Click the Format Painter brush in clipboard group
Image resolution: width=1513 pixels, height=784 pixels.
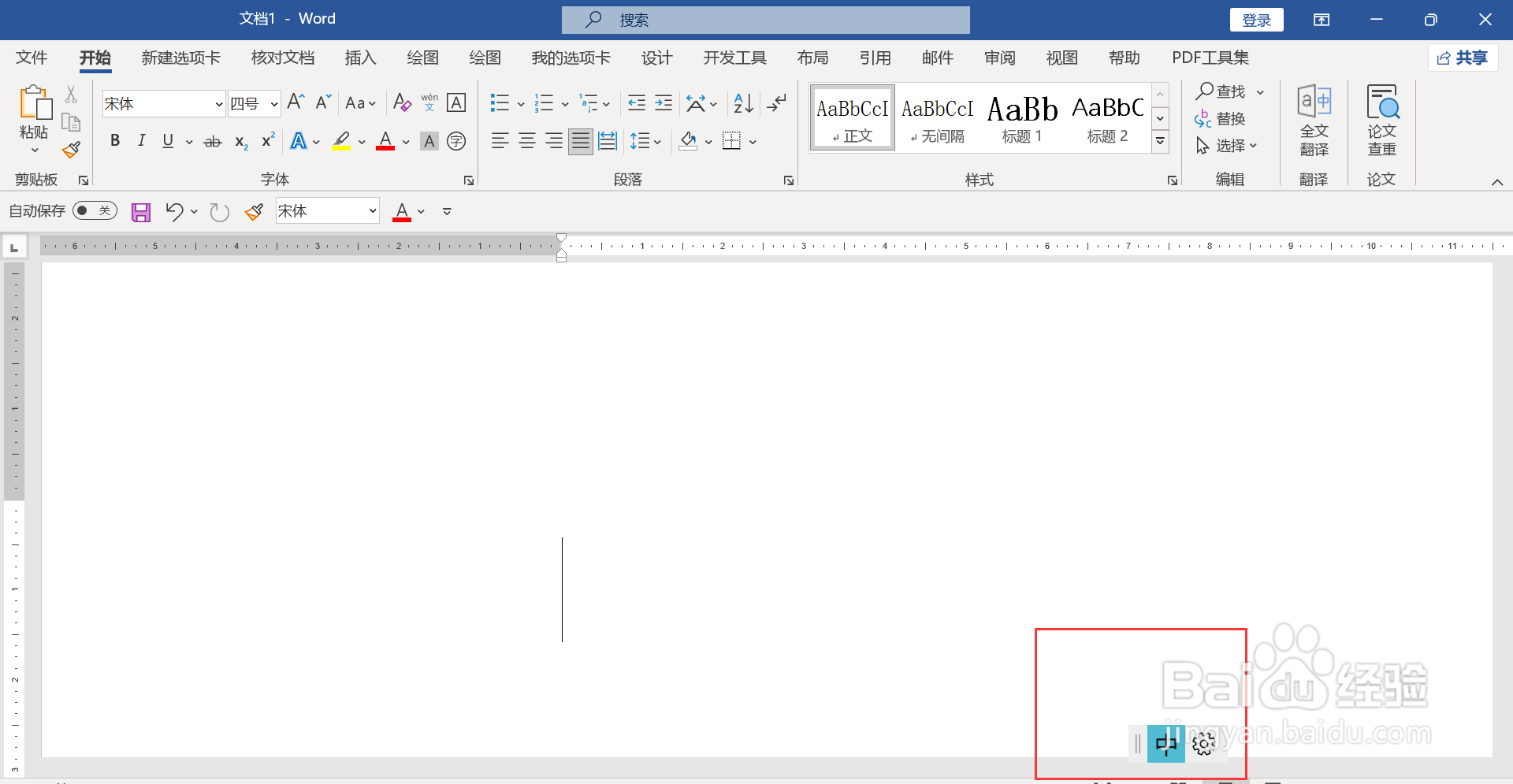[x=72, y=150]
